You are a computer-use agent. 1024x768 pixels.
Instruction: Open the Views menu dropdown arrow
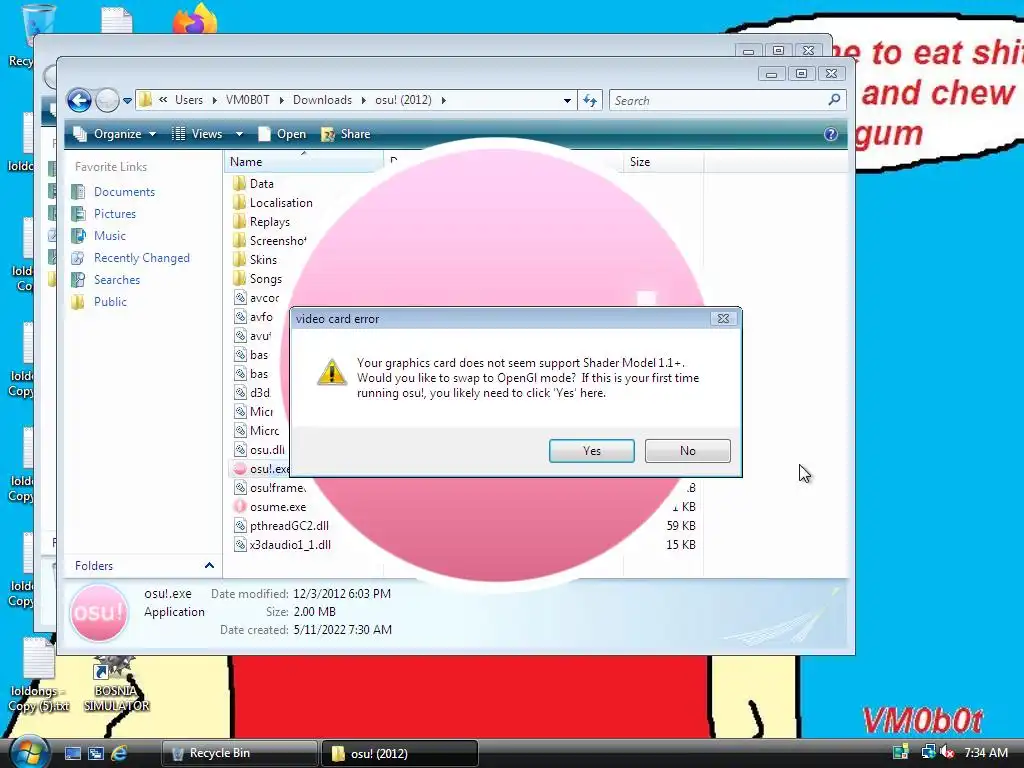tap(239, 134)
